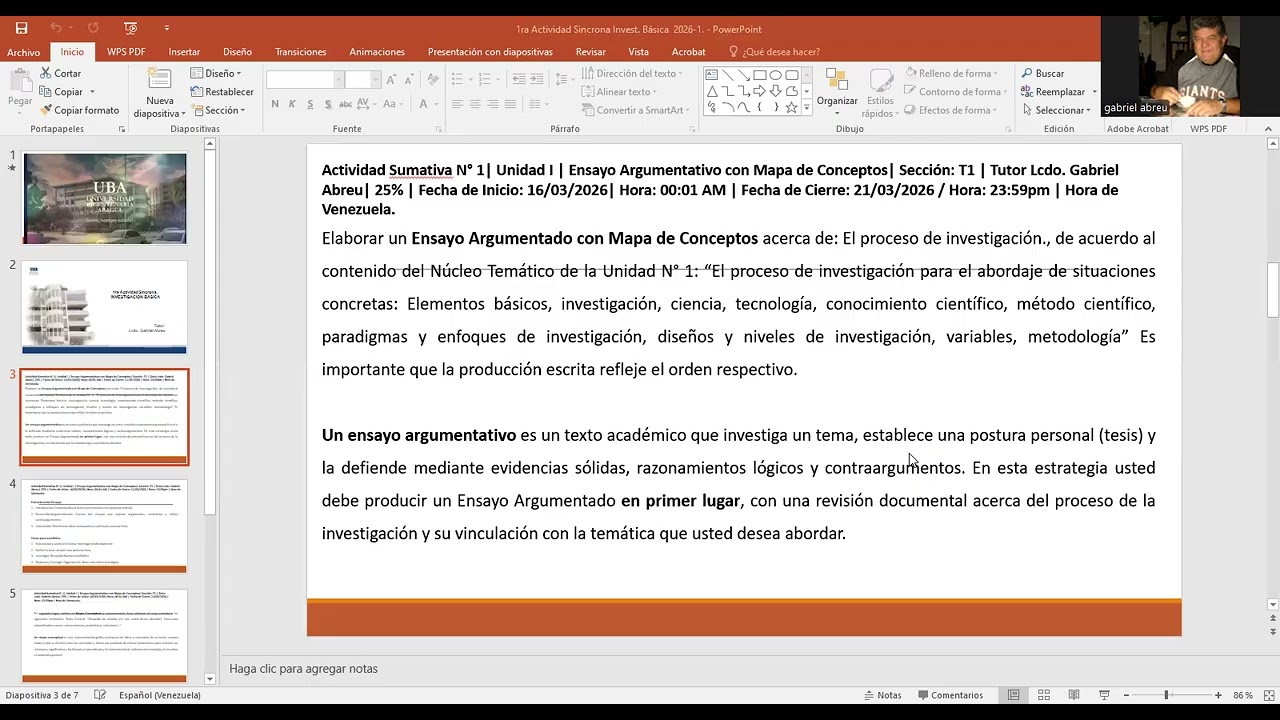Expand the shapes gallery more arrow
The width and height of the screenshot is (1280, 720).
[x=806, y=107]
